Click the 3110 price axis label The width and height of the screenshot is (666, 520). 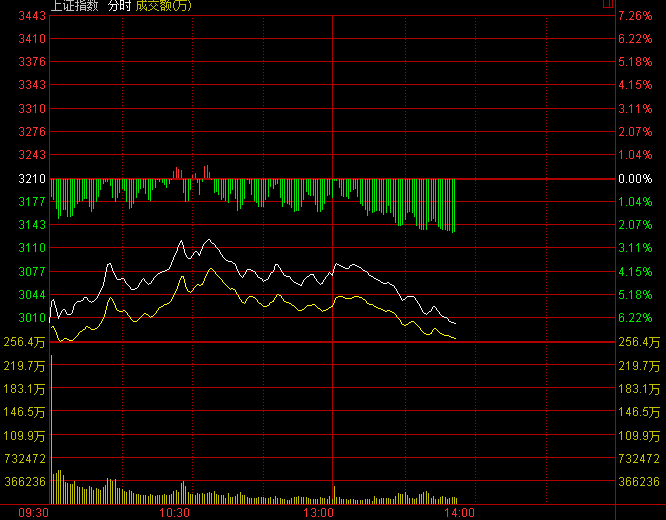32,248
